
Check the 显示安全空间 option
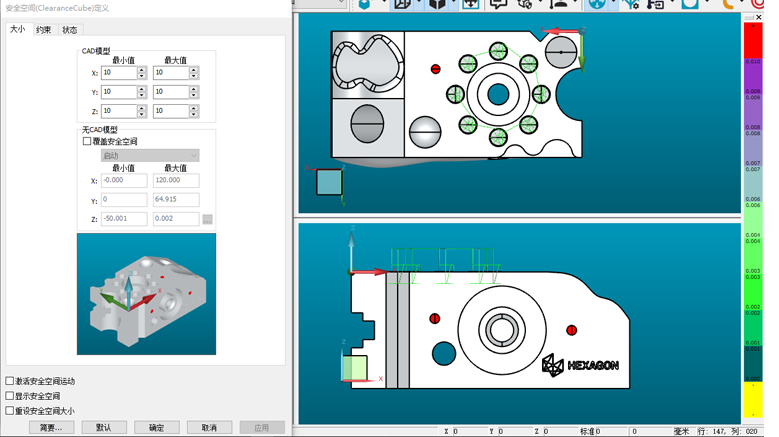(x=10, y=396)
